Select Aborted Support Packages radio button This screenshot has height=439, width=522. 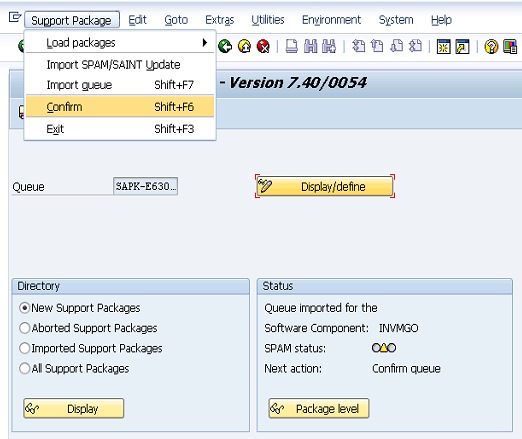pyautogui.click(x=25, y=328)
